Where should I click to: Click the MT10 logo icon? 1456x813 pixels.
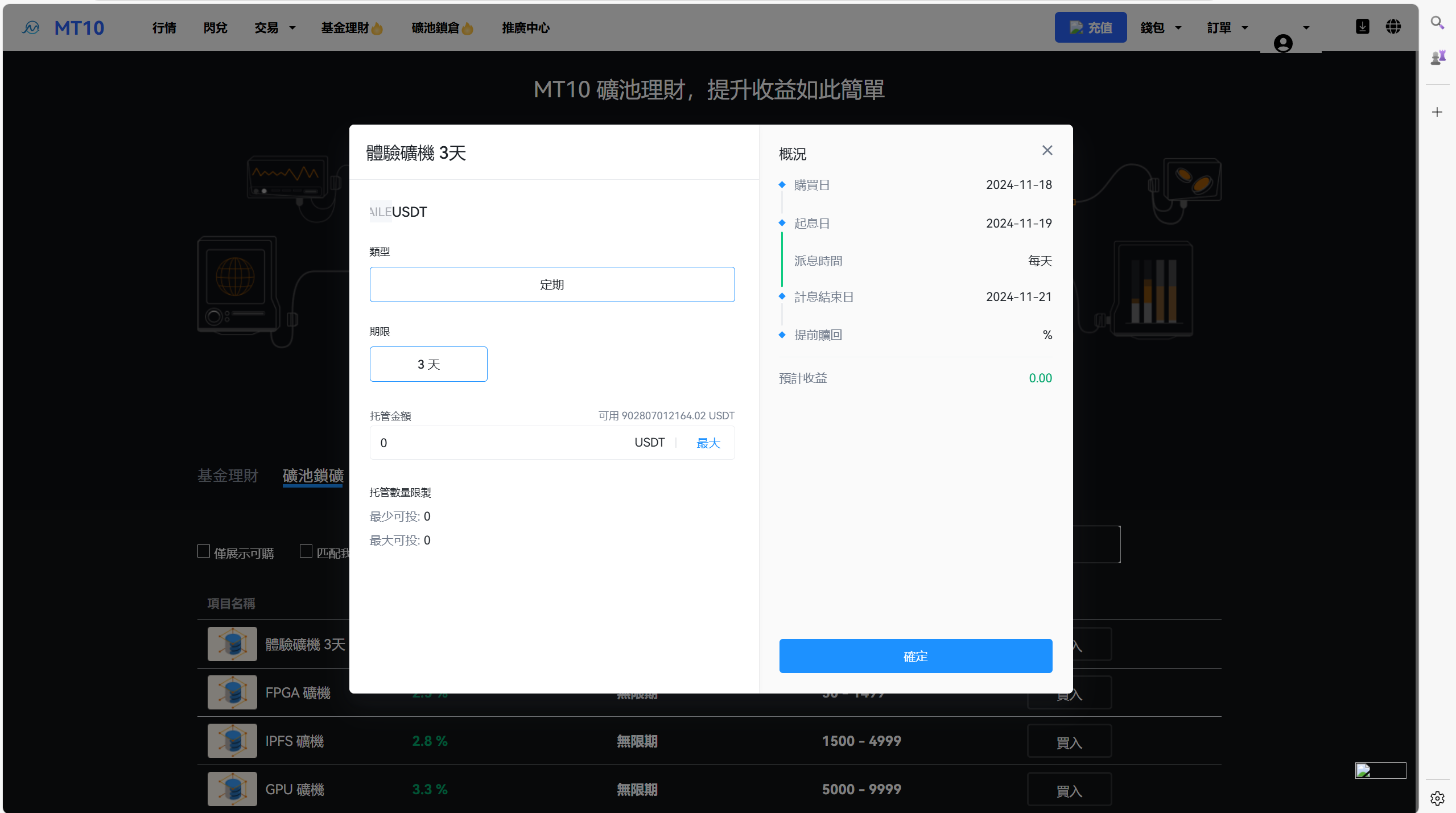[x=31, y=27]
